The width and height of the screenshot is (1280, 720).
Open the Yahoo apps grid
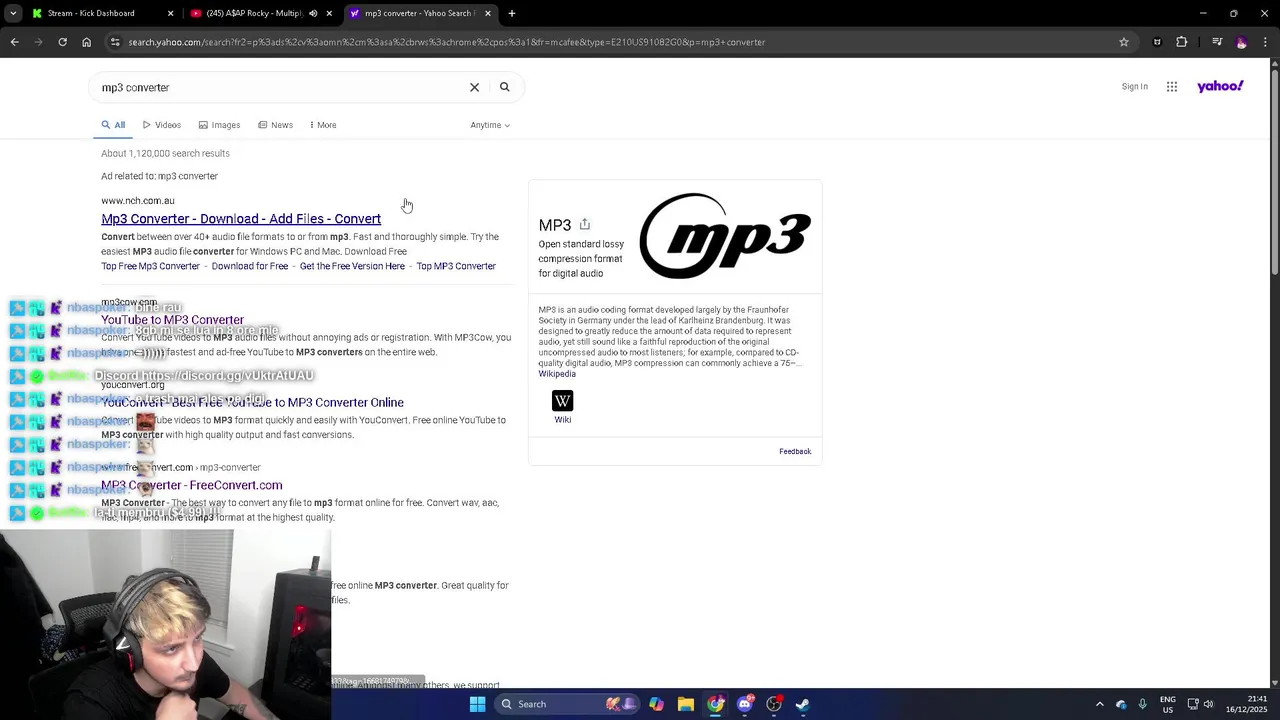tap(1172, 87)
